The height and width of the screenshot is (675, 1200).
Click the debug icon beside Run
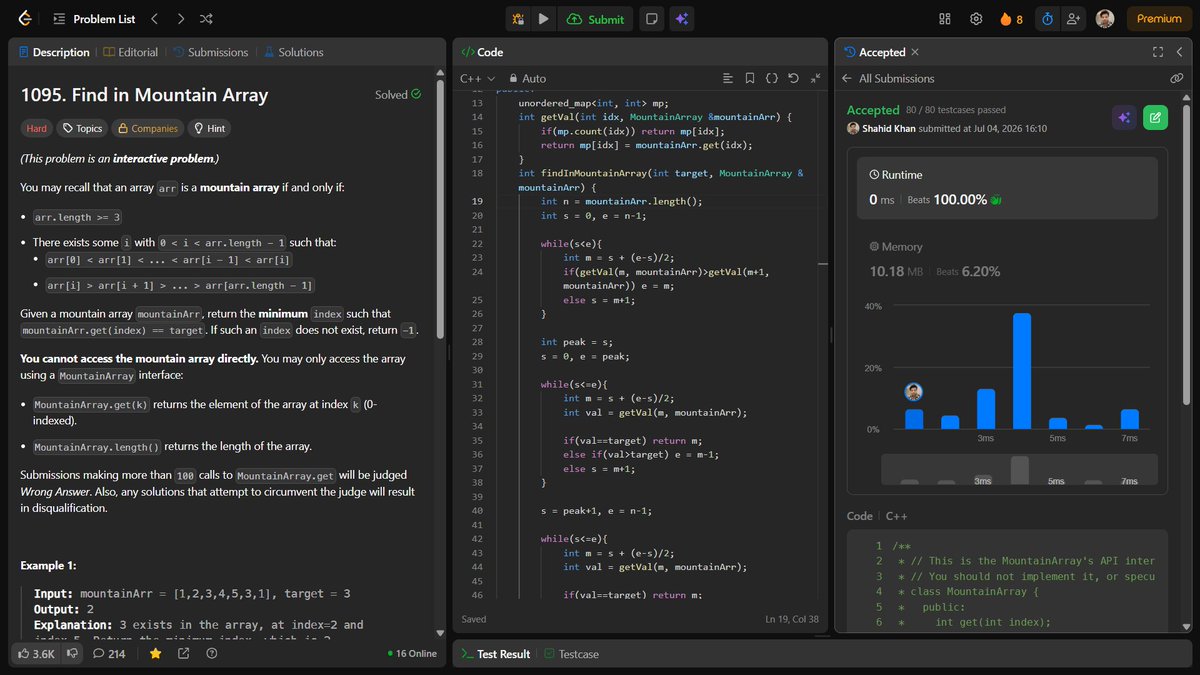pos(518,19)
